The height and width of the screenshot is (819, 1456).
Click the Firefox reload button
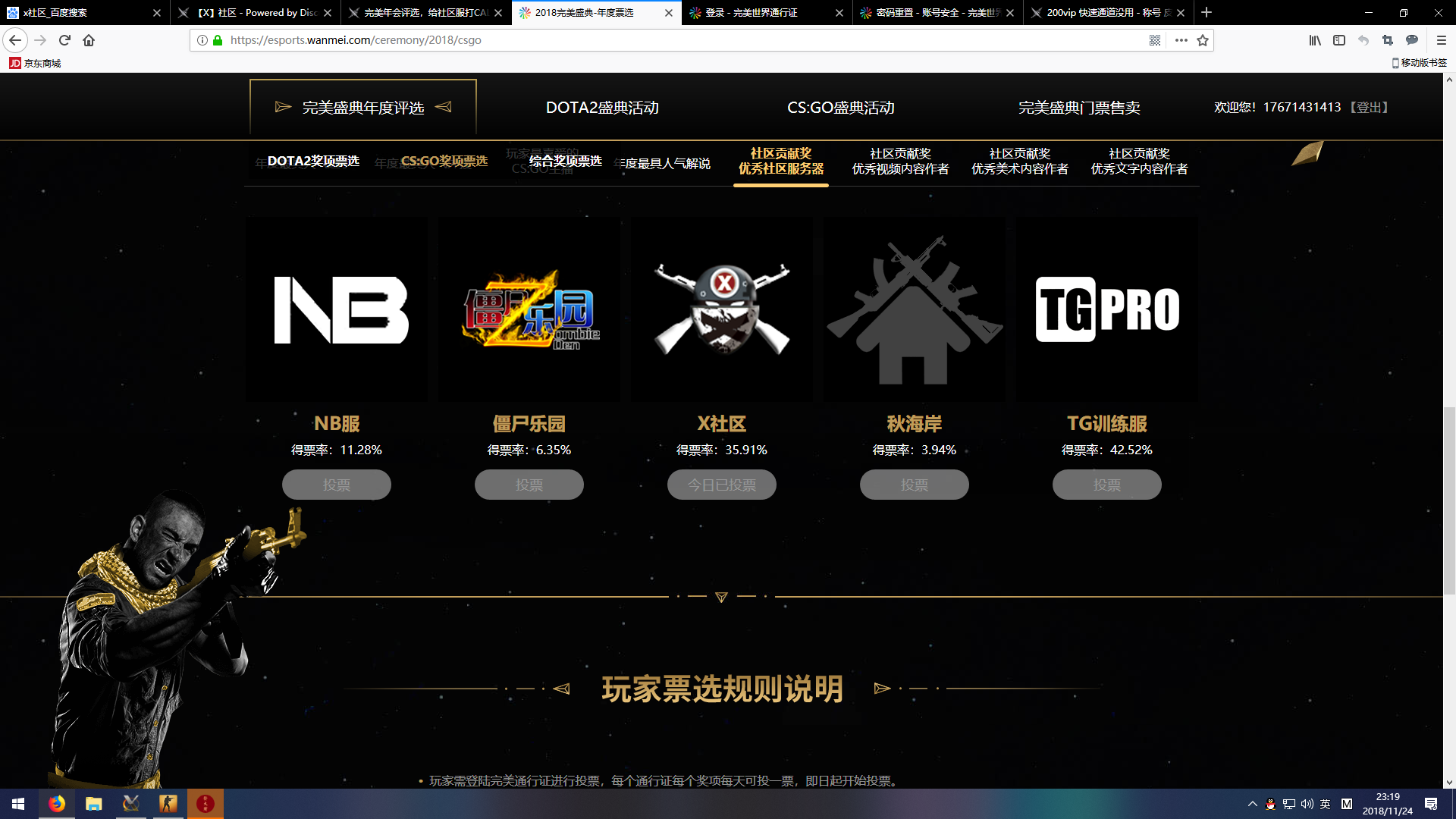pyautogui.click(x=64, y=40)
